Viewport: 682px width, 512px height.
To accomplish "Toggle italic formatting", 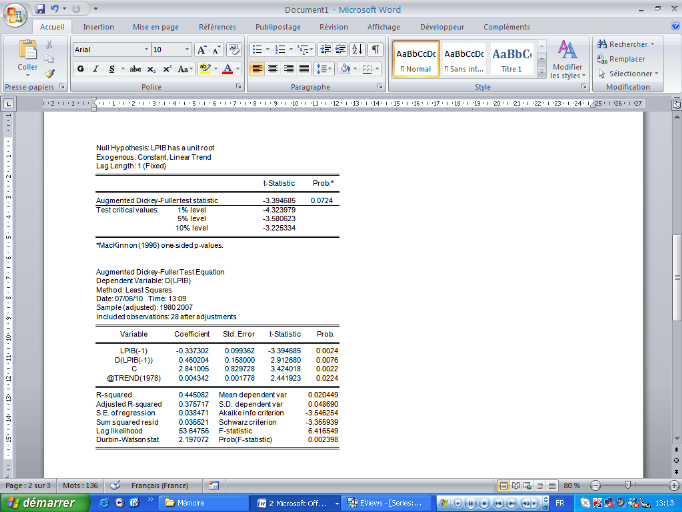I will tap(95, 69).
